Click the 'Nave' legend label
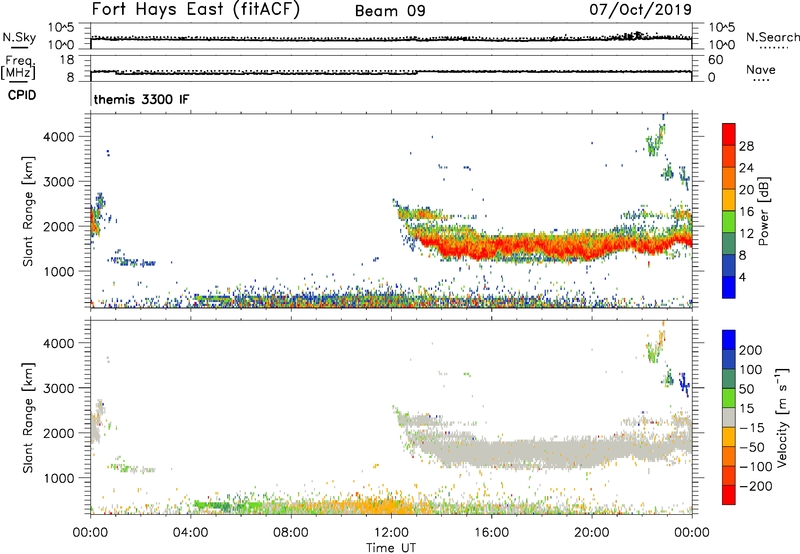The image size is (800, 554). coord(760,70)
